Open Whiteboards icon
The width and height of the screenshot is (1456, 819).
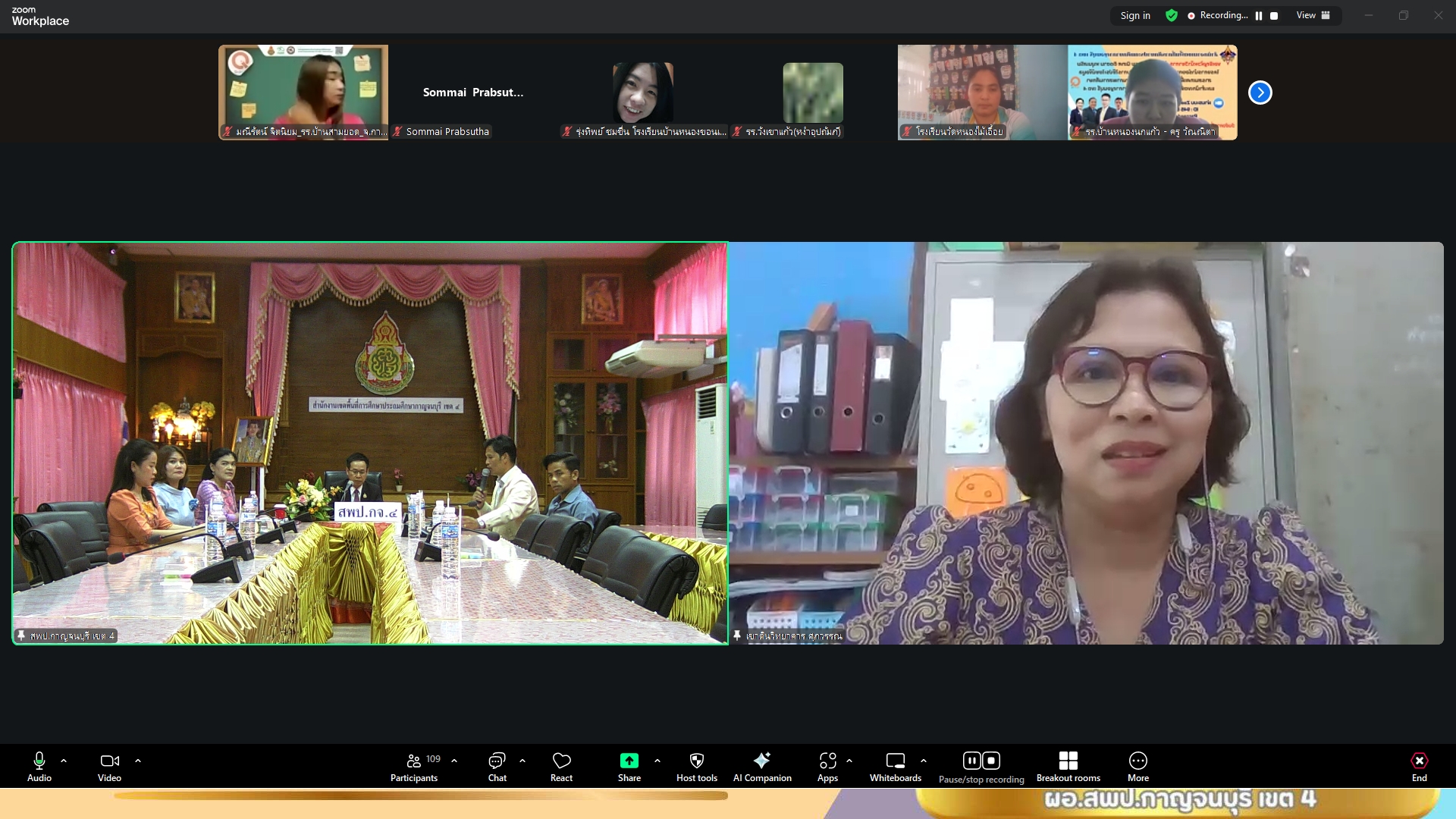click(895, 761)
